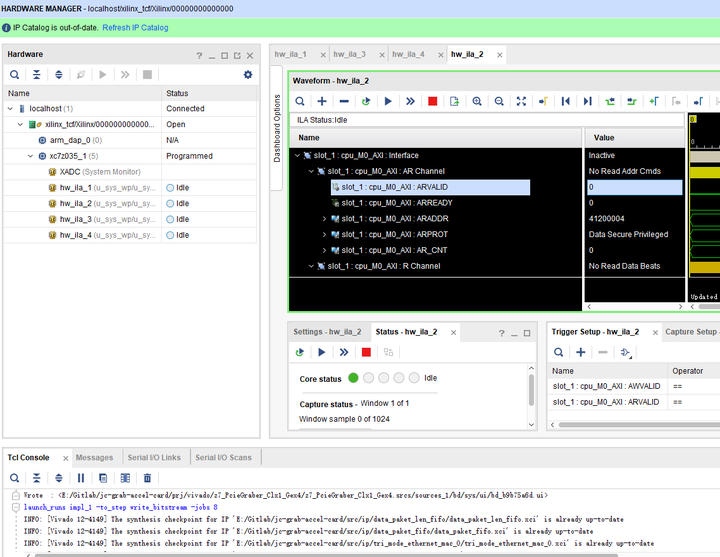Open Dashboard Options side panel

pyautogui.click(x=277, y=128)
